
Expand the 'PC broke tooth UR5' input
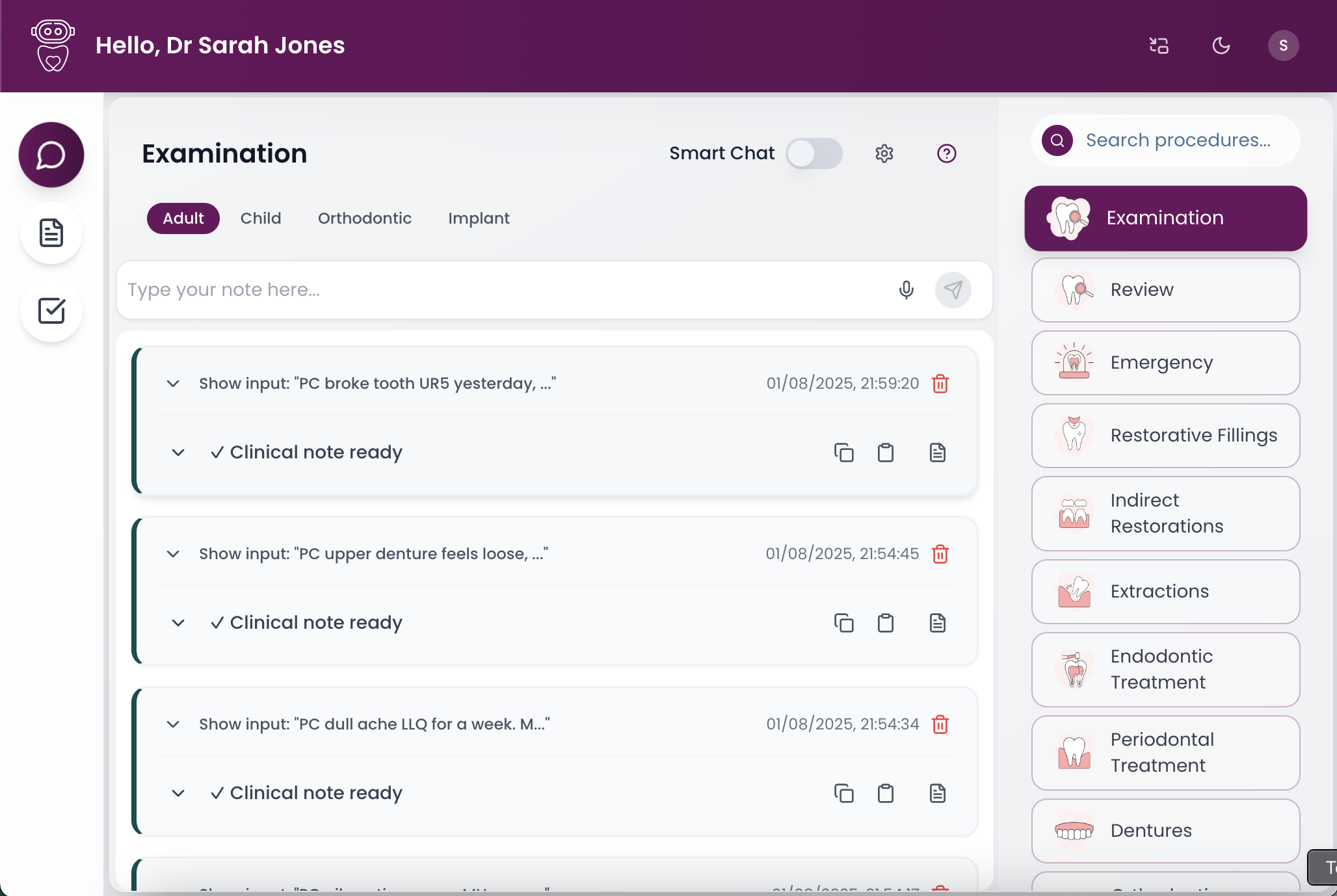[172, 384]
